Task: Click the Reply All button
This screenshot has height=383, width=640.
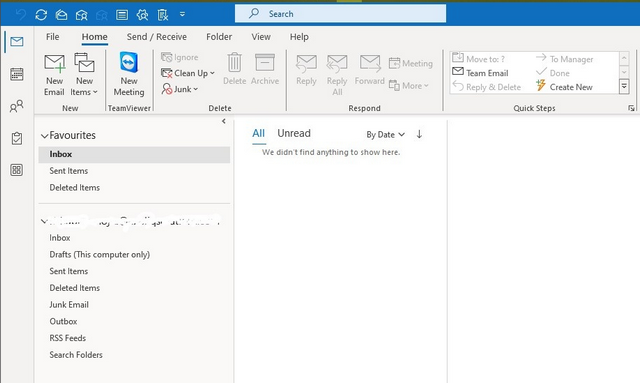Action: (337, 75)
